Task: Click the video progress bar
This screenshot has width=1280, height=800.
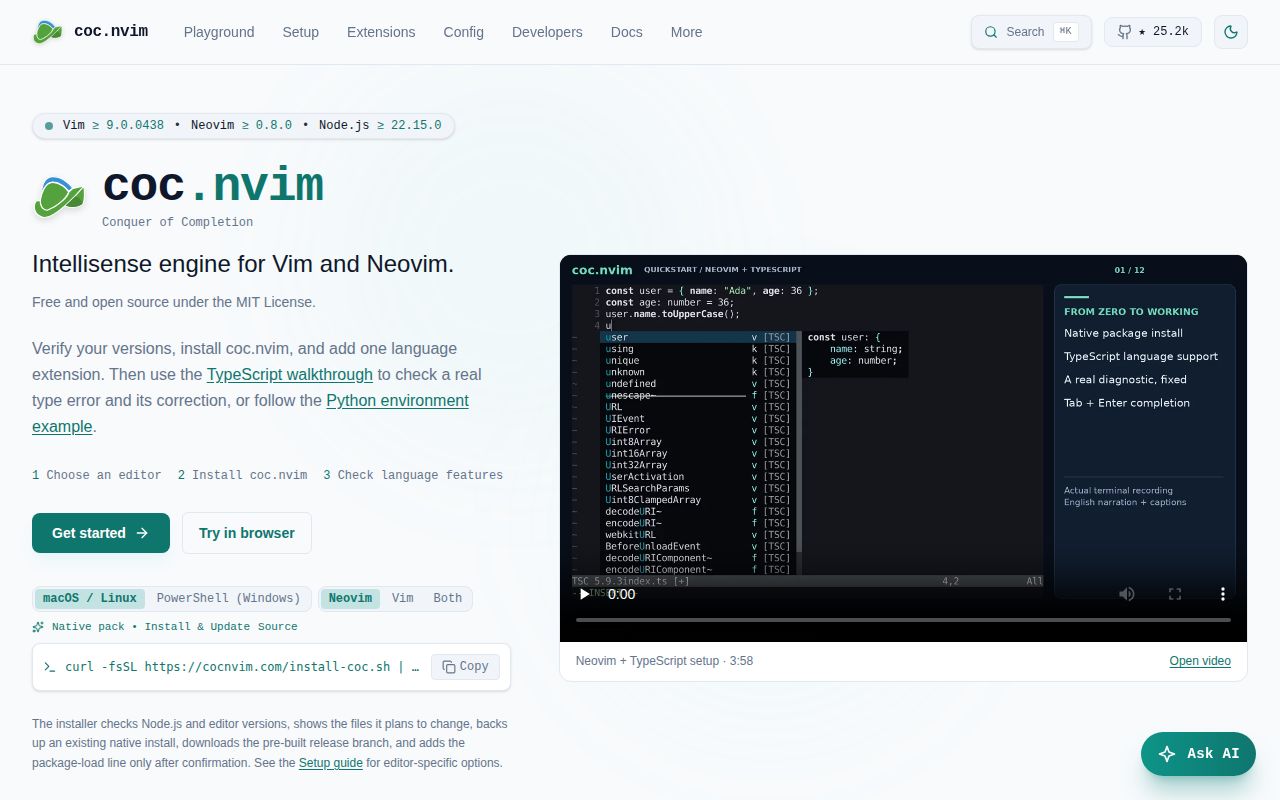Action: click(903, 620)
